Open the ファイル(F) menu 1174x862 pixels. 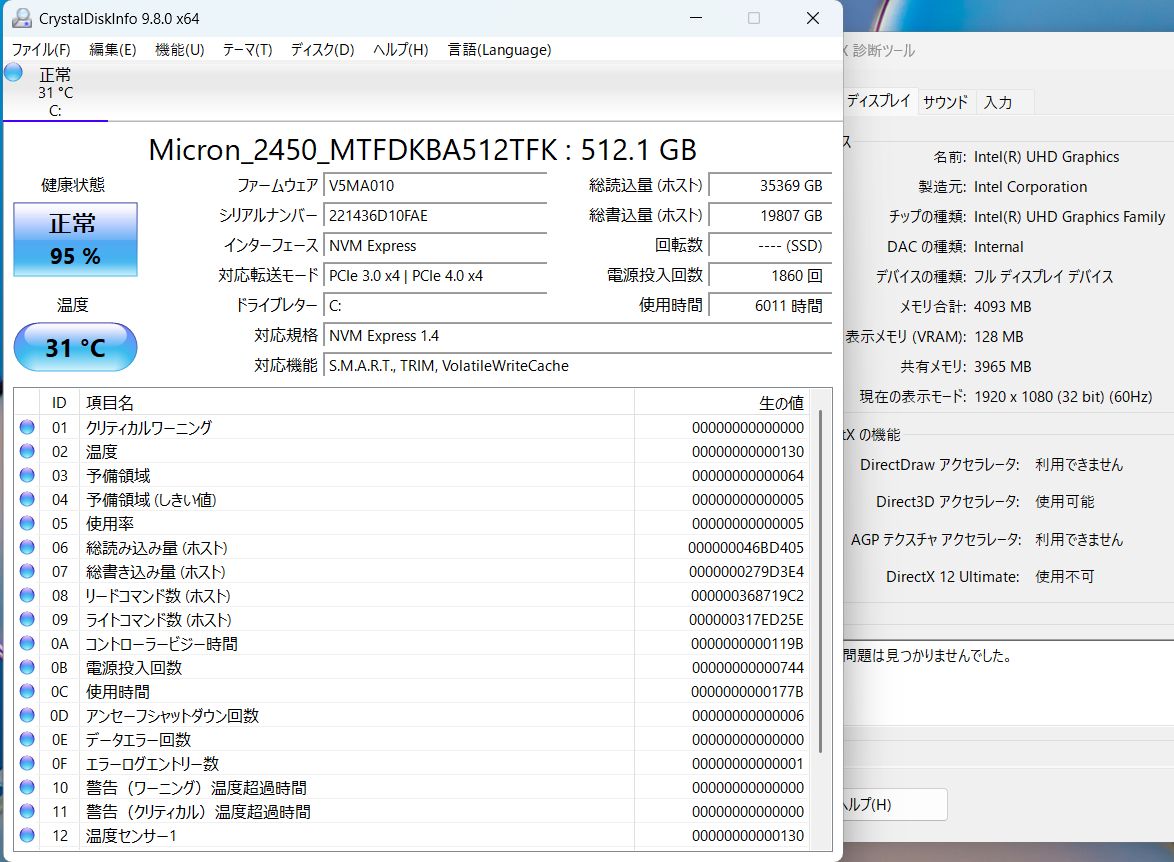(41, 49)
